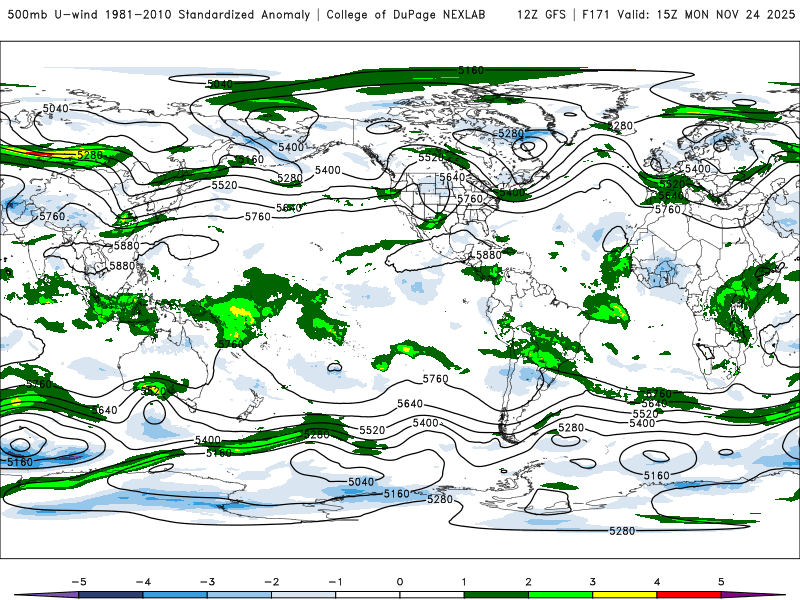
Task: Click the purple arrow tip past 5 on colorbar
Action: point(753,595)
